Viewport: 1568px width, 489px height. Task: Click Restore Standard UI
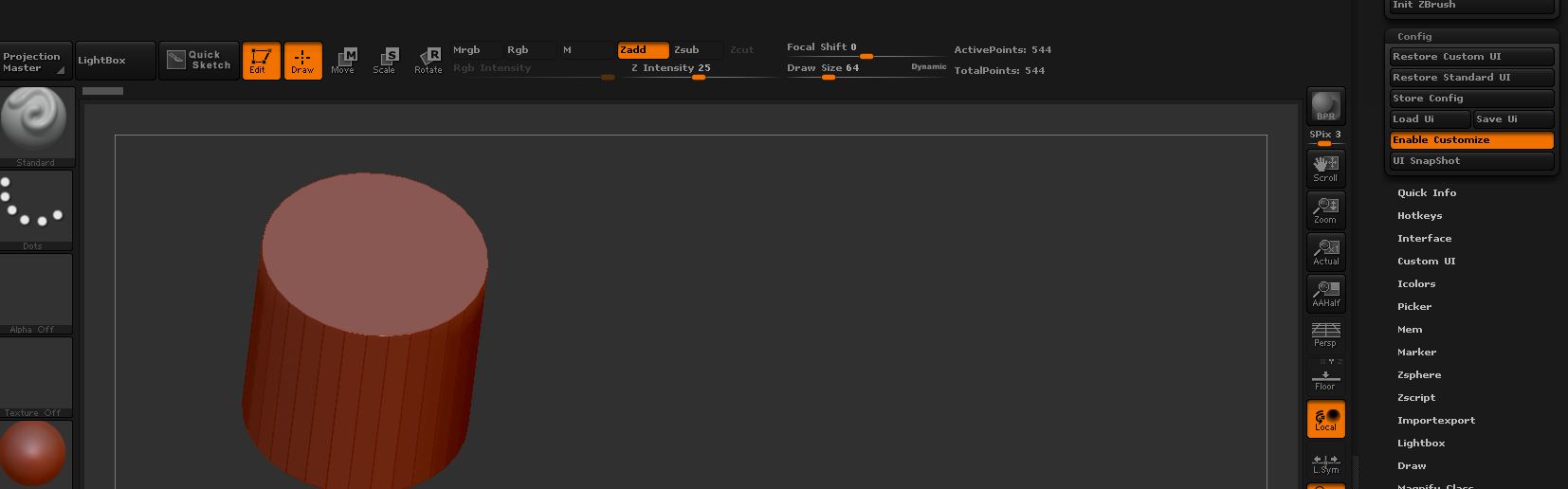click(x=1472, y=78)
